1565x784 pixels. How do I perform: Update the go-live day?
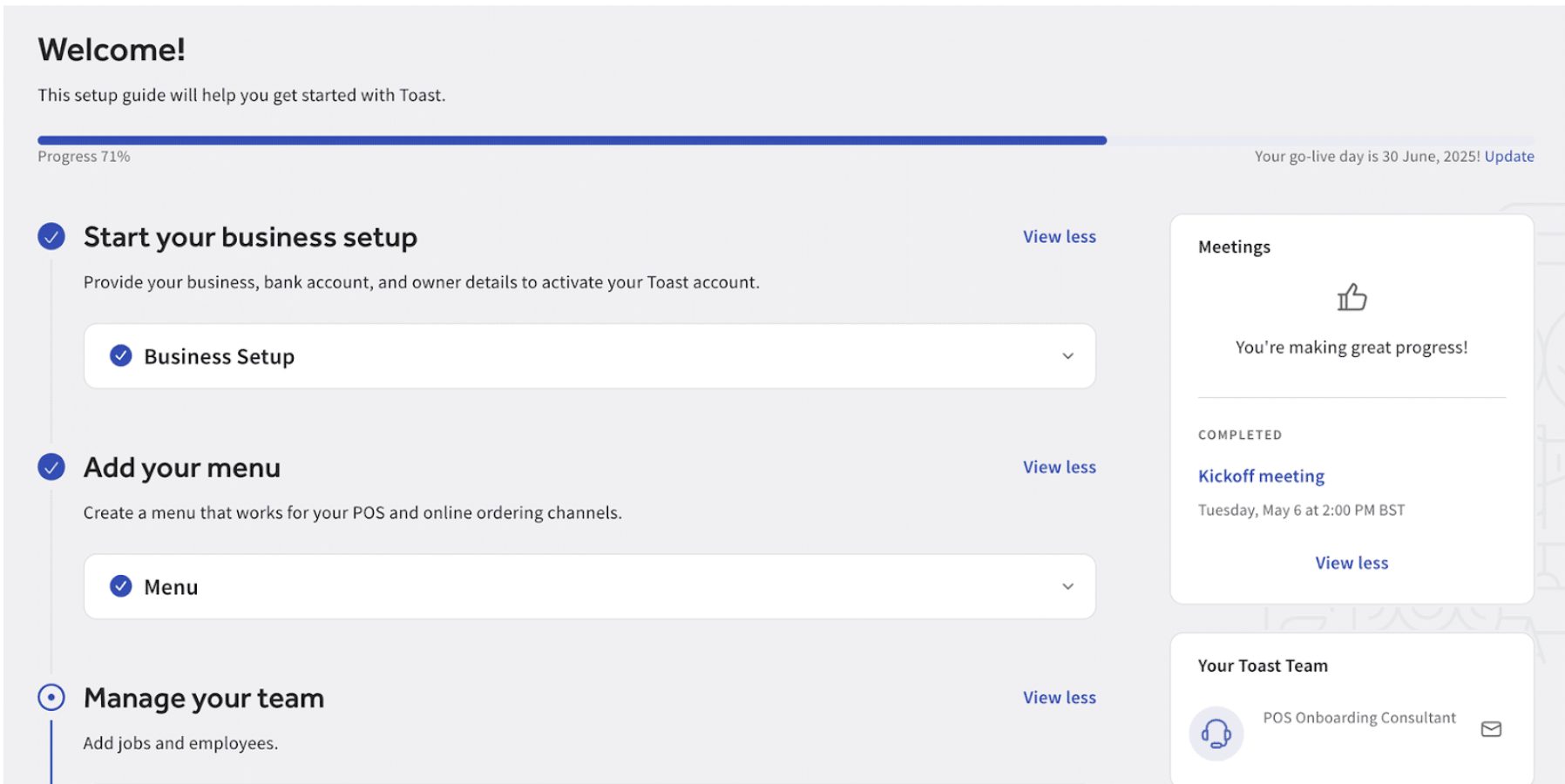click(1508, 157)
